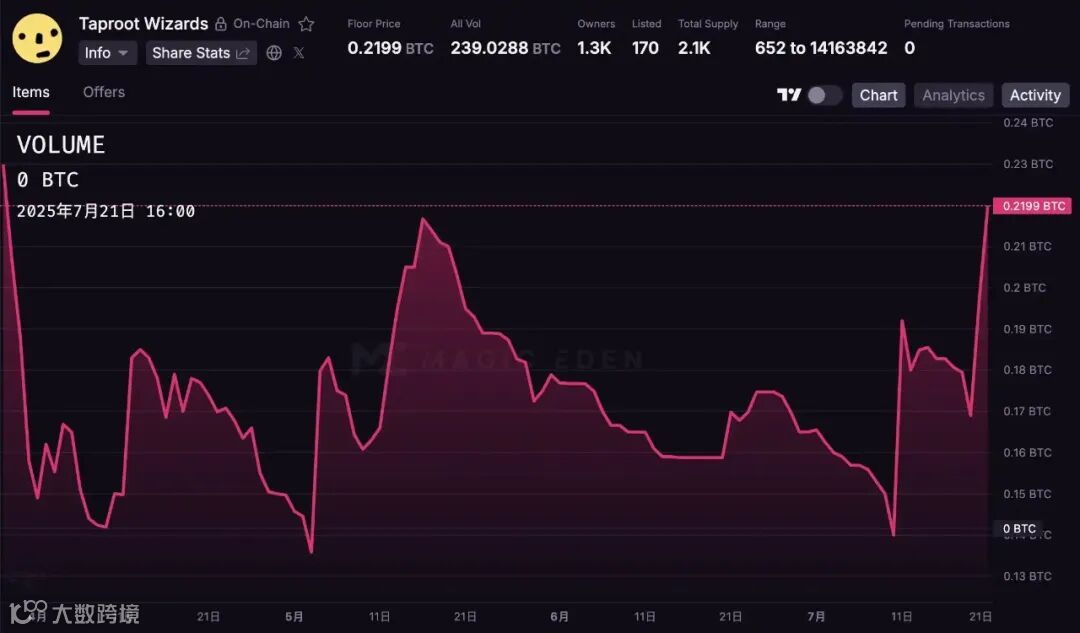Click the Range 652 to 14163842 value
Image resolution: width=1080 pixels, height=633 pixels.
coord(821,48)
